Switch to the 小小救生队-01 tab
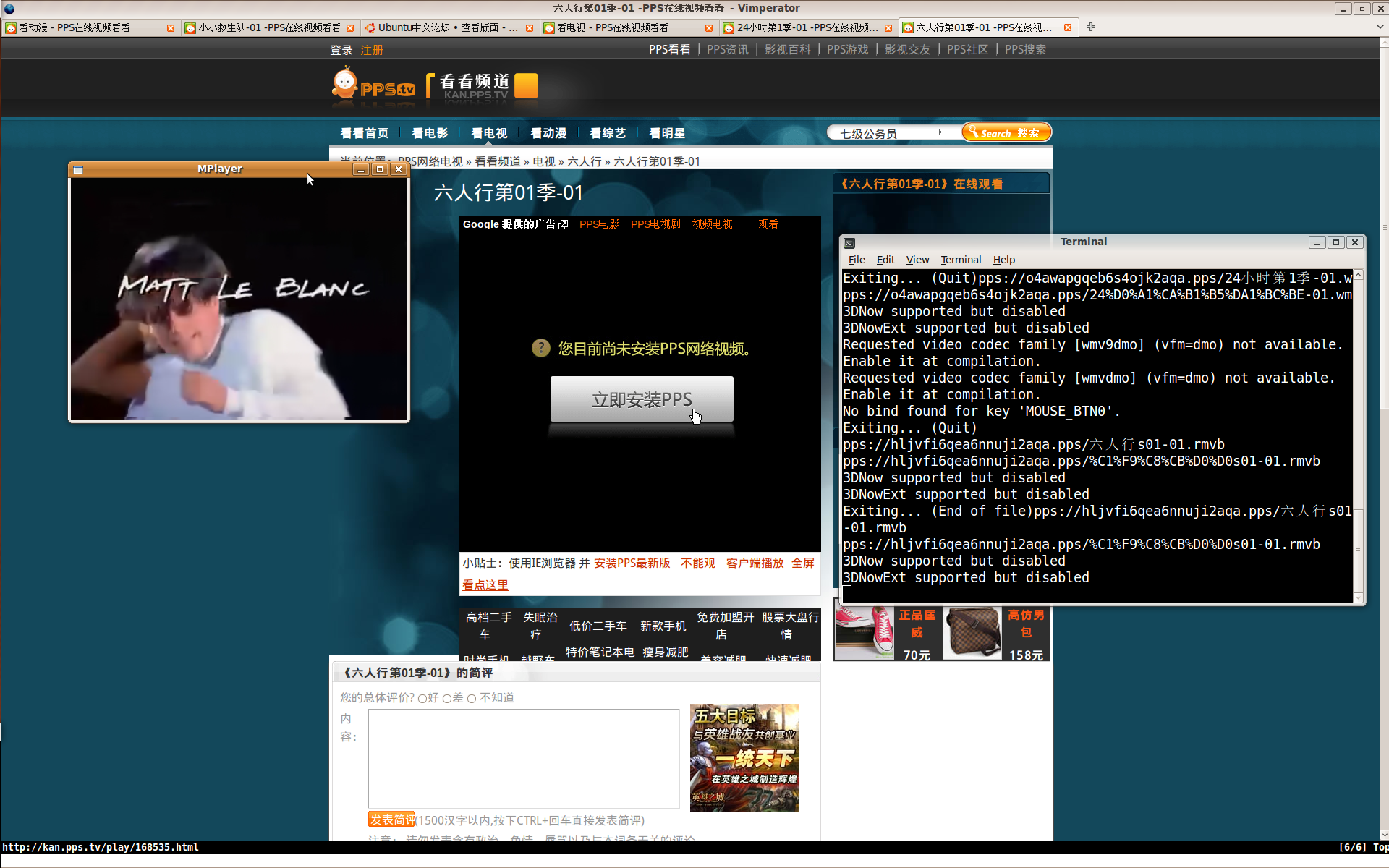The height and width of the screenshot is (868, 1389). tap(269, 27)
